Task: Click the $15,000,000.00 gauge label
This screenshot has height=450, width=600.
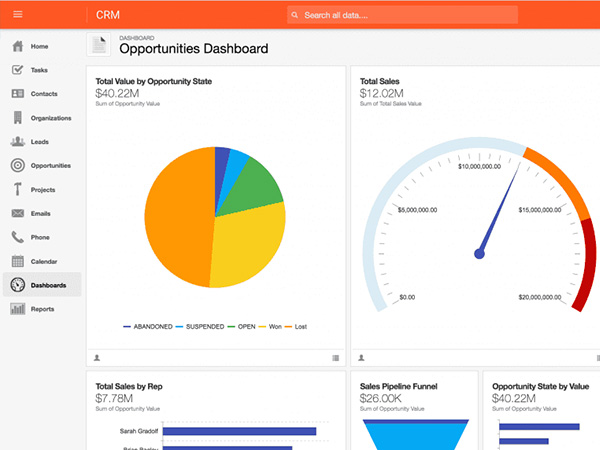Action: click(x=540, y=210)
